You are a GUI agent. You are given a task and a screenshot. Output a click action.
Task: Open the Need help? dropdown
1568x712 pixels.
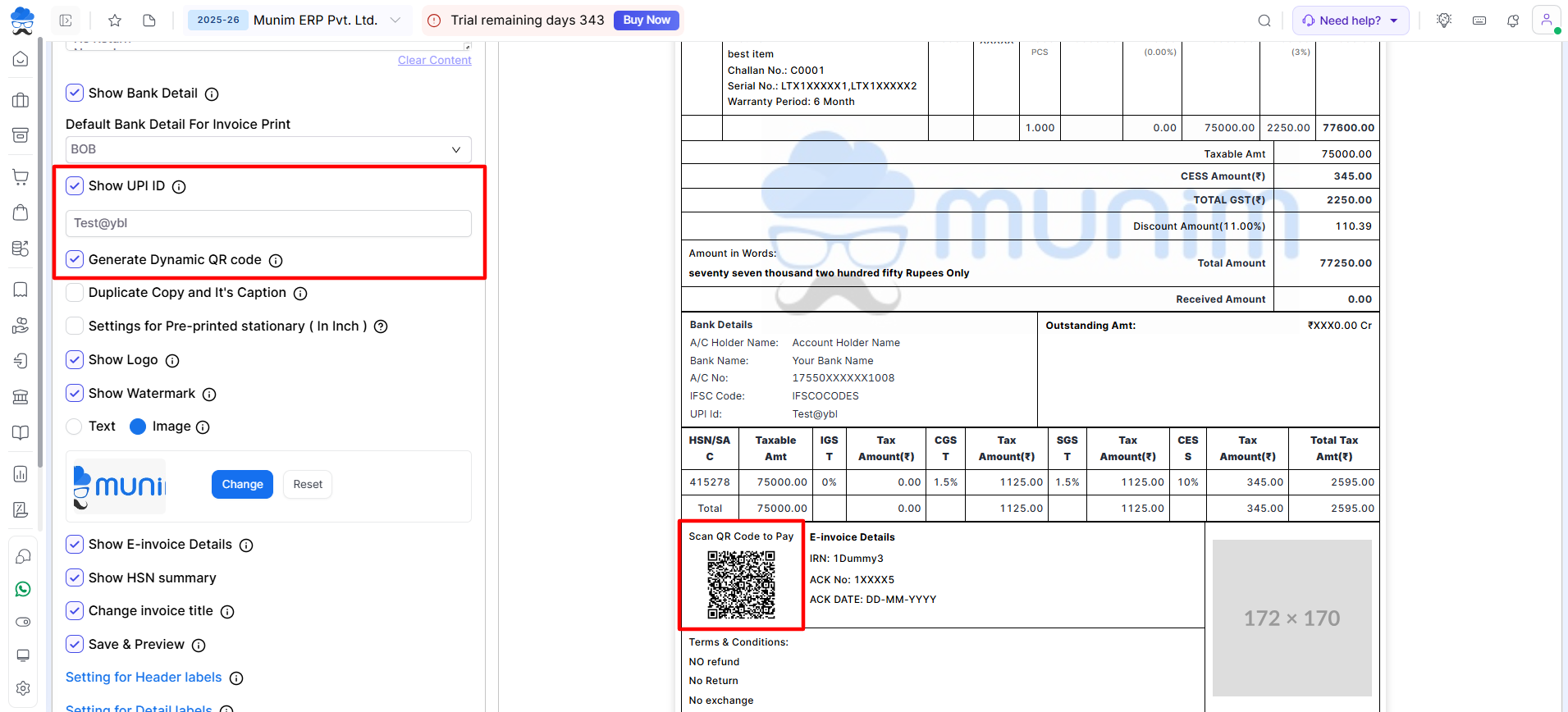click(1350, 21)
